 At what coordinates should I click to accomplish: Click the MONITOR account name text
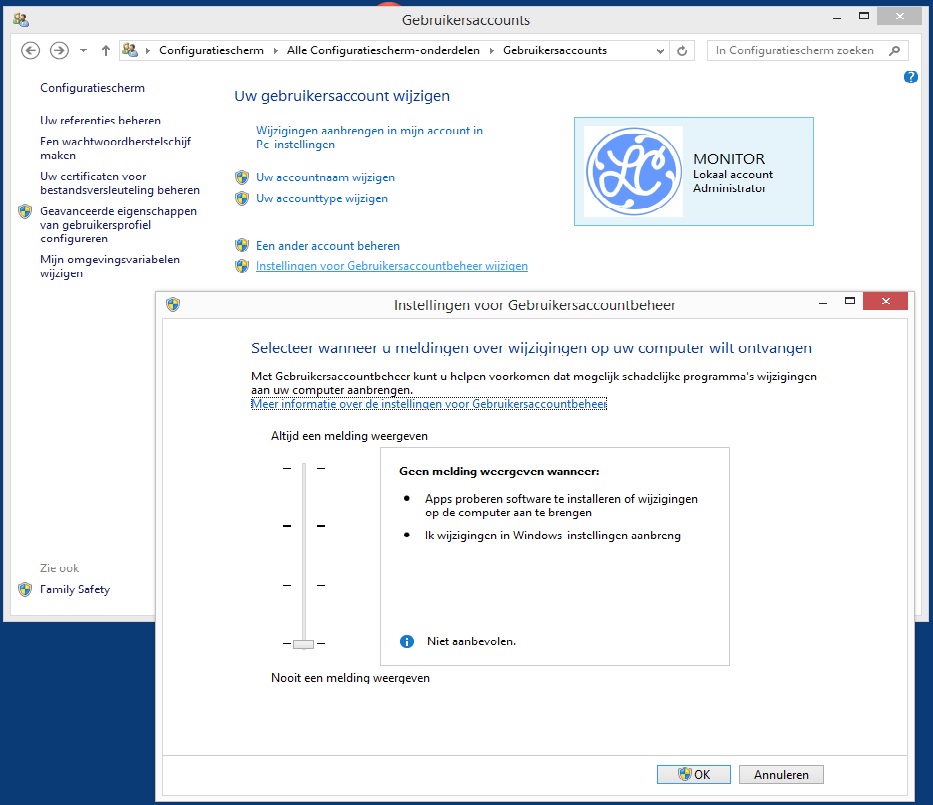point(729,159)
